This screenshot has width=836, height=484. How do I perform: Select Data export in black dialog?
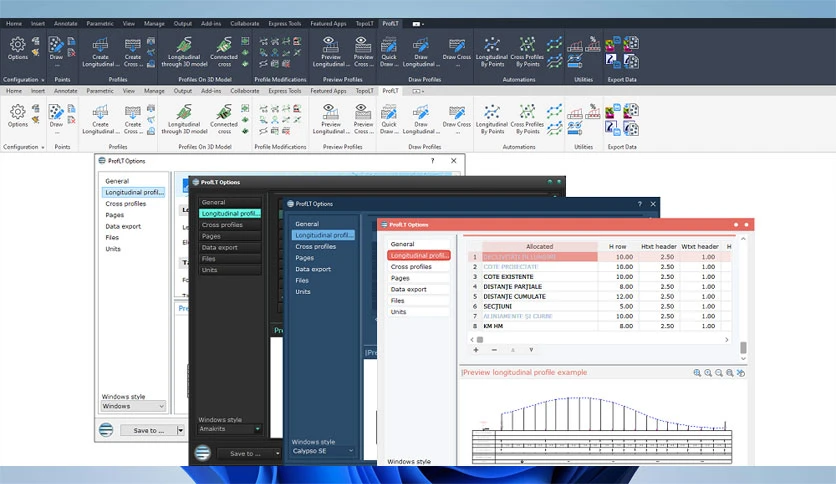point(230,247)
